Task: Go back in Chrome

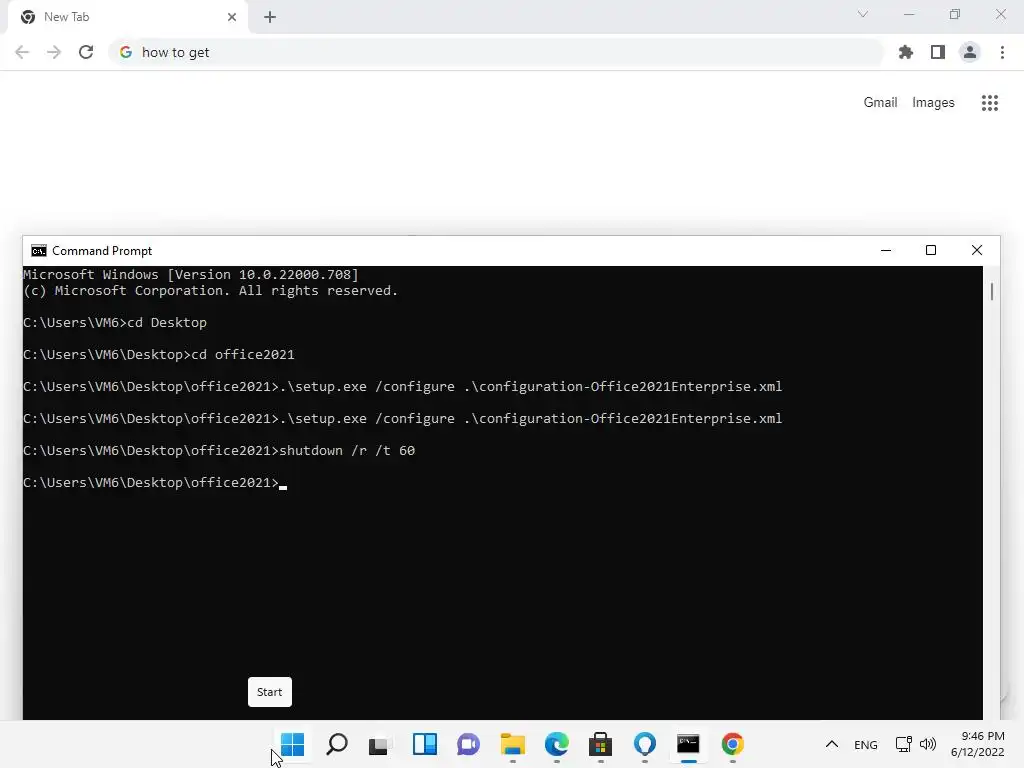Action: click(x=22, y=52)
